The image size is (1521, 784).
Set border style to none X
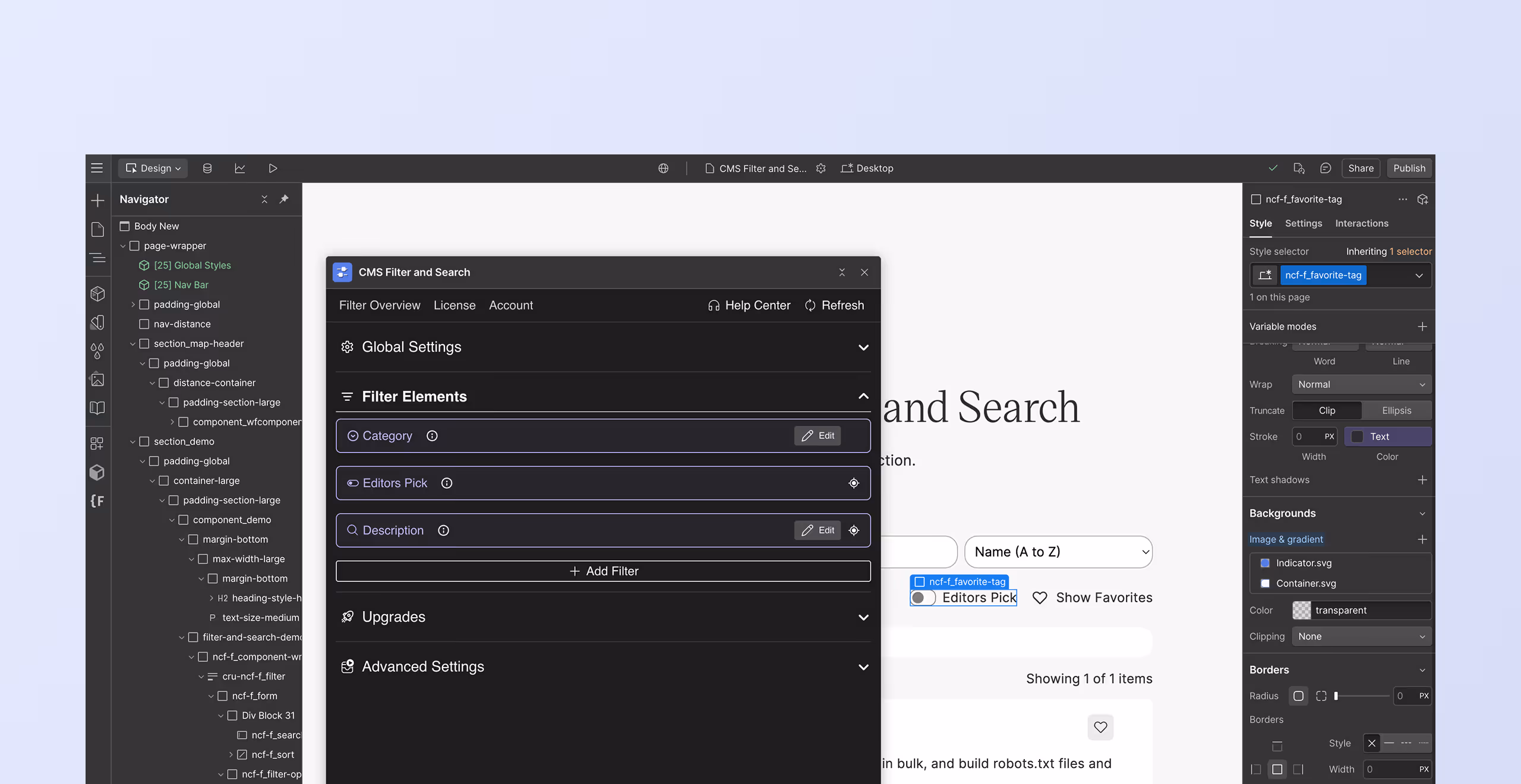click(1372, 743)
